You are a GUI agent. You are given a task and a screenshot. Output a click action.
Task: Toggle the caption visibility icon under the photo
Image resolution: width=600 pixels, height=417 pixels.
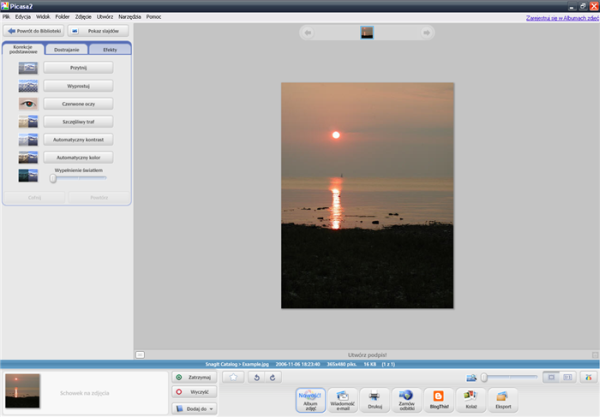(x=140, y=355)
